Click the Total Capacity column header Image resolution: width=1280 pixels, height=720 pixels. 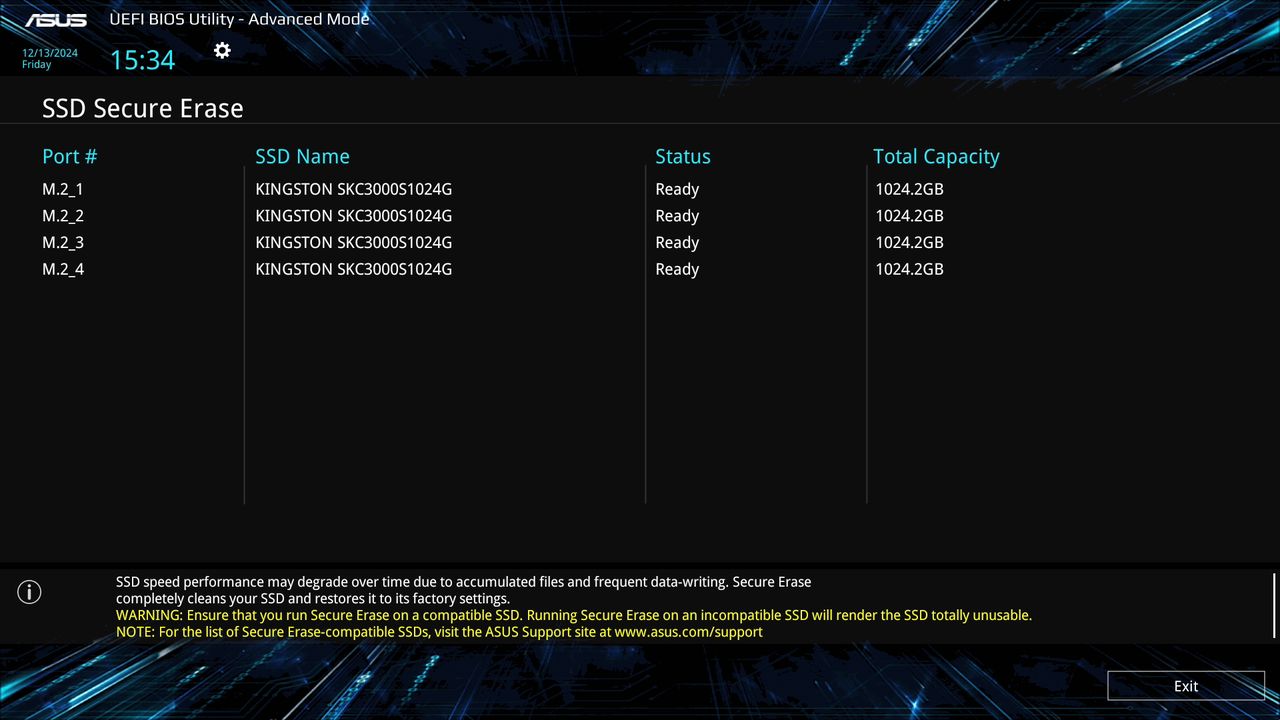pos(936,157)
